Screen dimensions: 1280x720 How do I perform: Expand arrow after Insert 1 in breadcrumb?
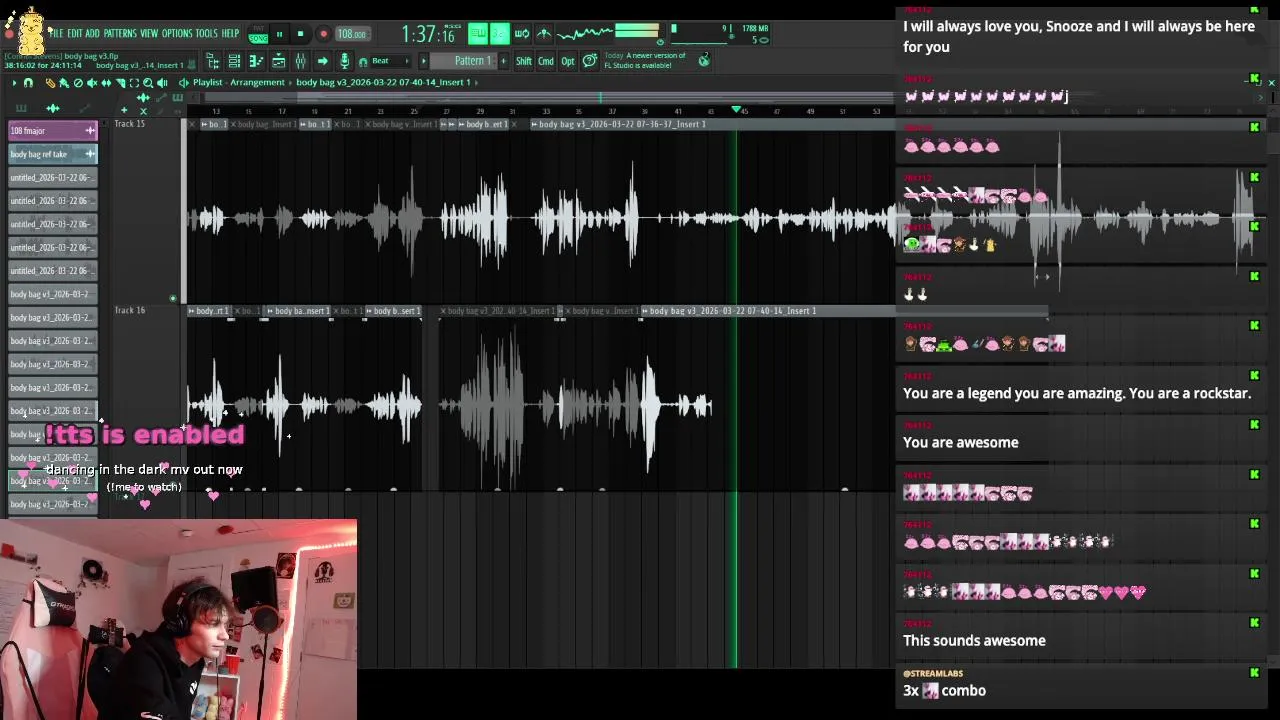(475, 83)
